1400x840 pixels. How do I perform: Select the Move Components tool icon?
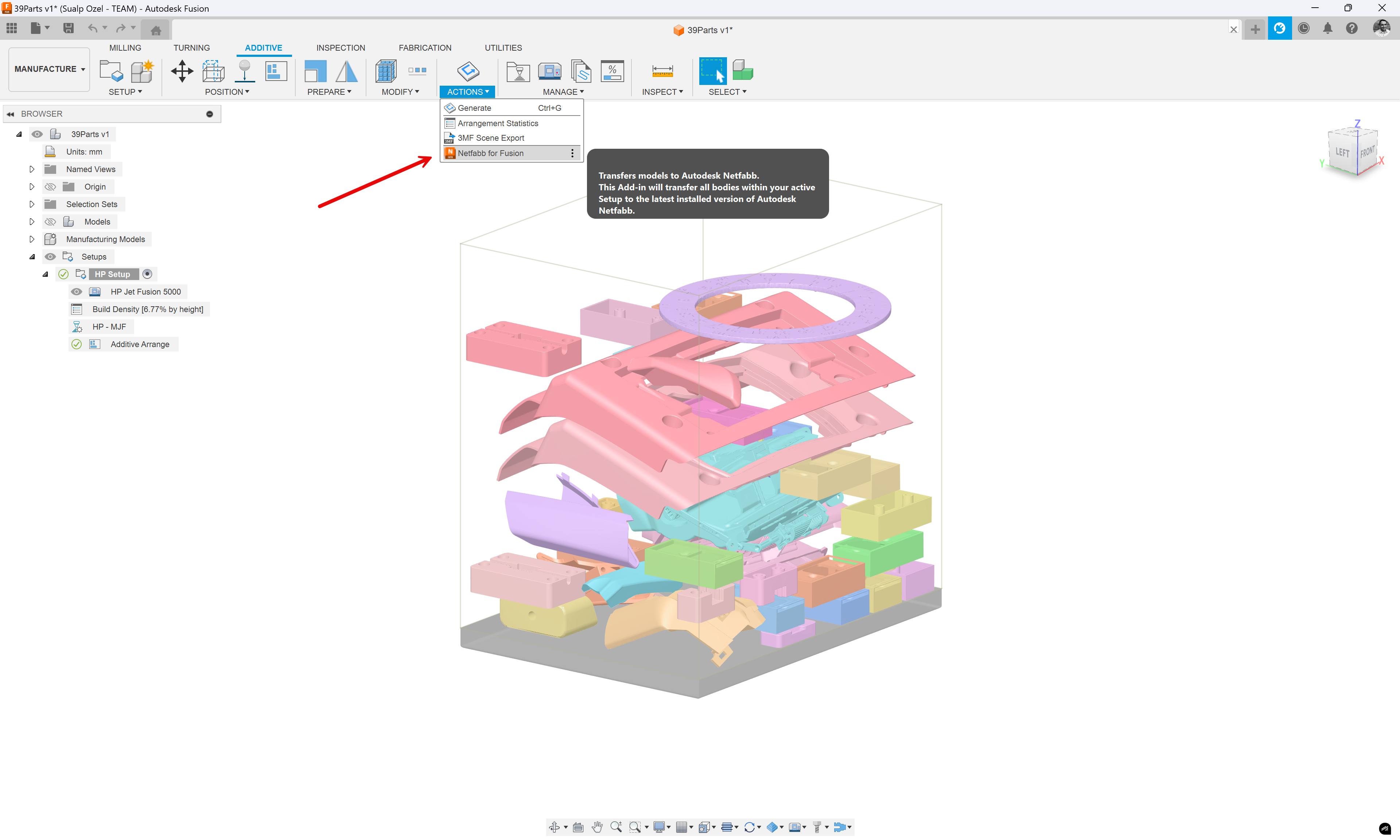[182, 71]
